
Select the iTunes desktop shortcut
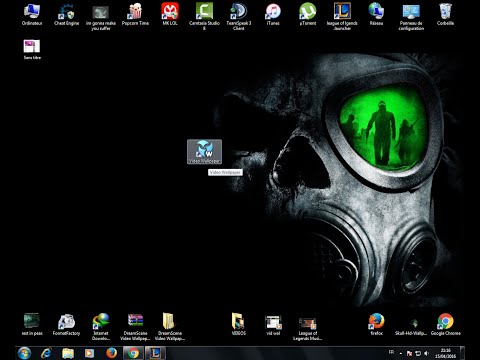273,15
